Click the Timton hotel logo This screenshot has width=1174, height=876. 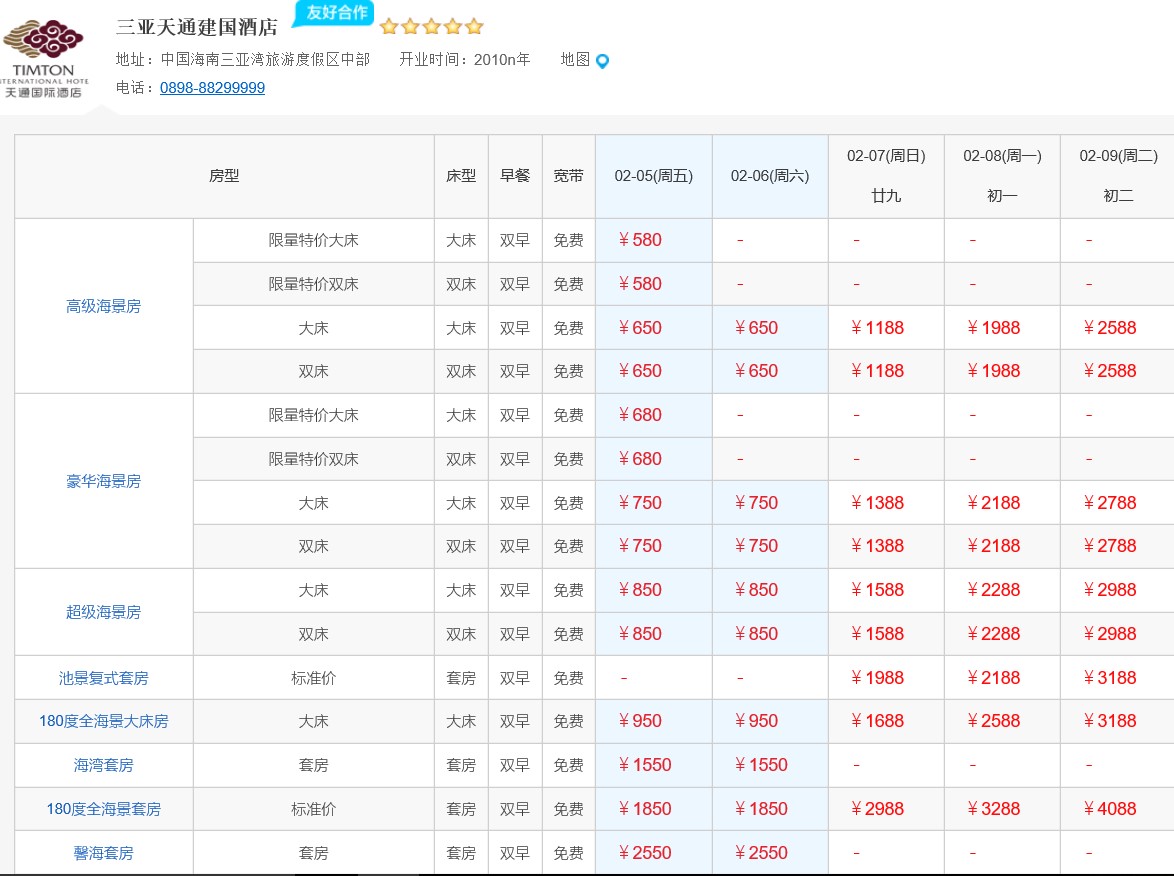(x=44, y=58)
